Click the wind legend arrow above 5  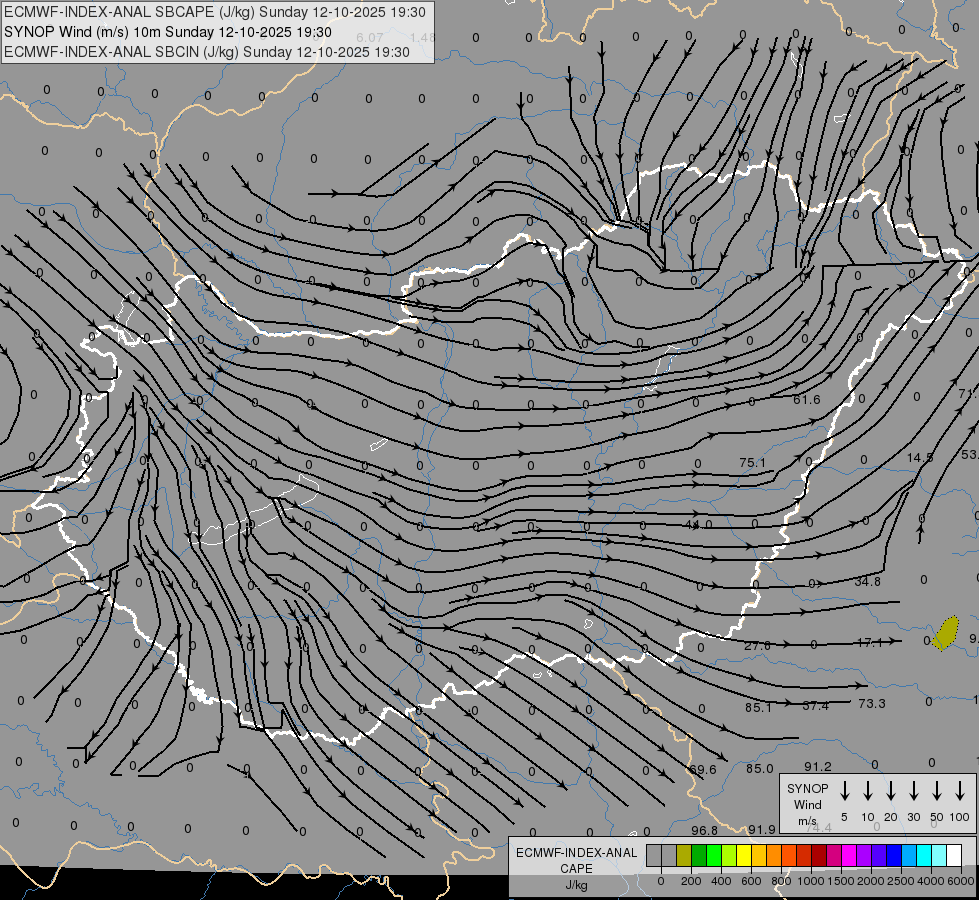tap(844, 791)
